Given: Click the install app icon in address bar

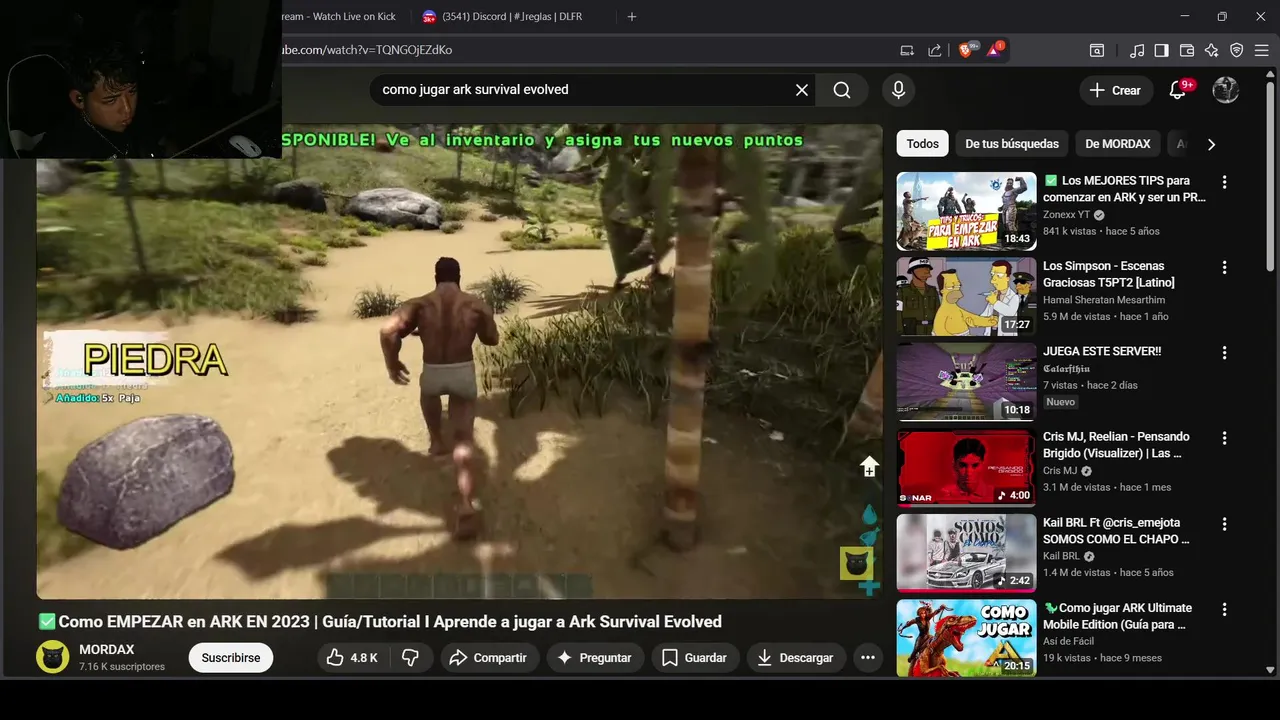Looking at the screenshot, I should coord(907,50).
